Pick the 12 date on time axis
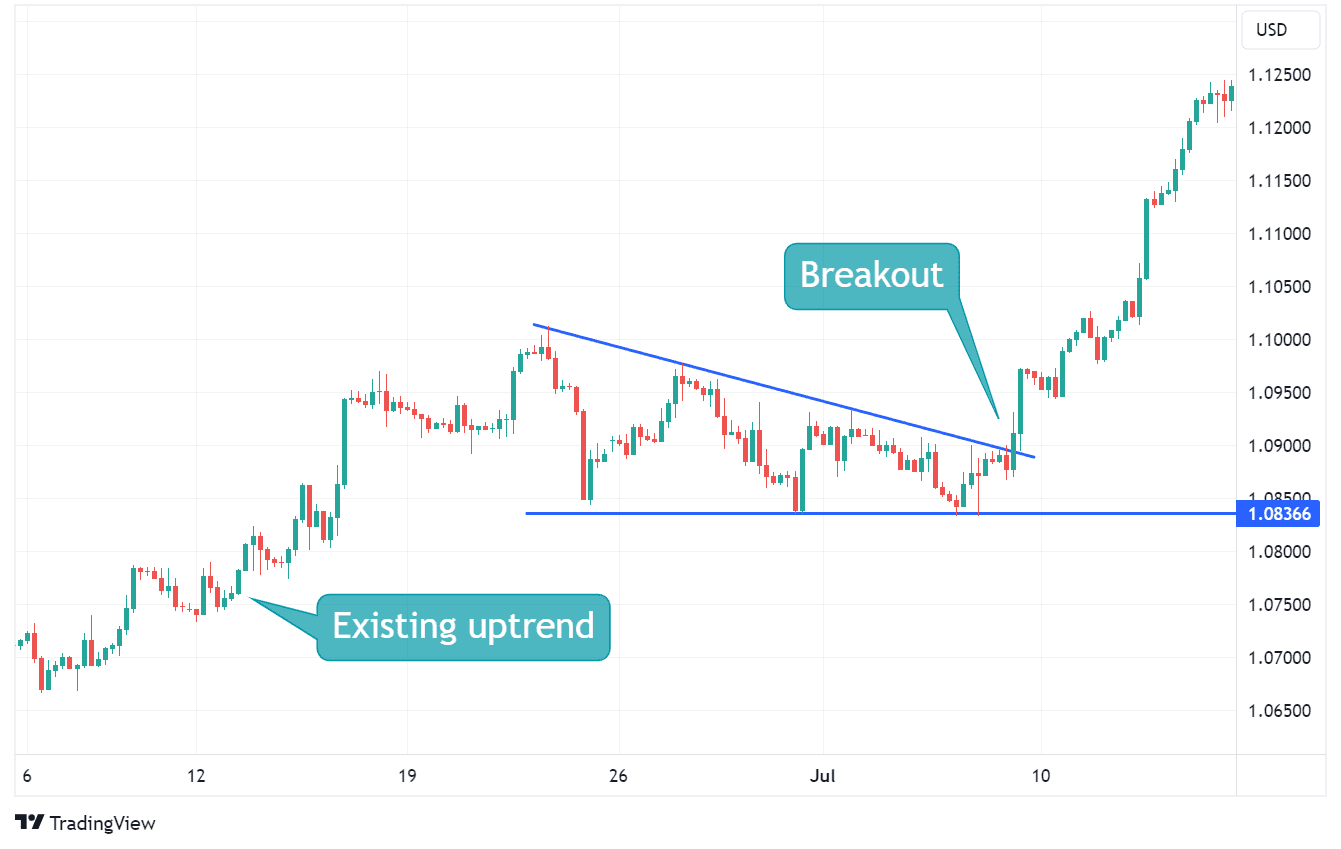1341x849 pixels. (x=196, y=776)
